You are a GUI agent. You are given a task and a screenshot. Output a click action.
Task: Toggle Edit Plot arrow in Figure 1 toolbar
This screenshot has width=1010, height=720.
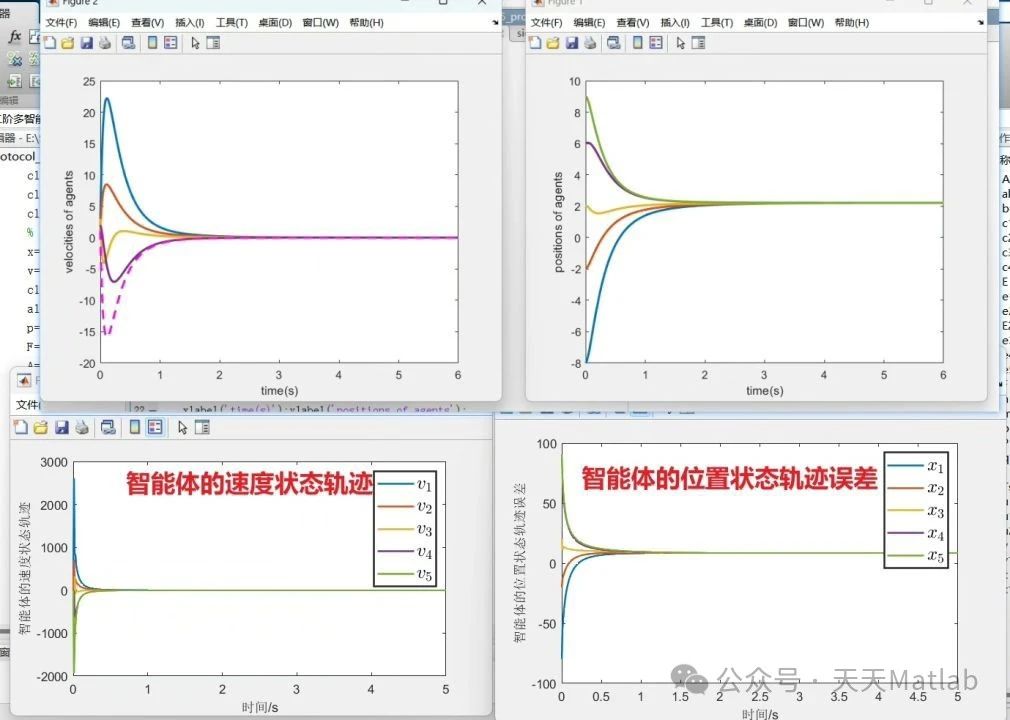(x=680, y=43)
